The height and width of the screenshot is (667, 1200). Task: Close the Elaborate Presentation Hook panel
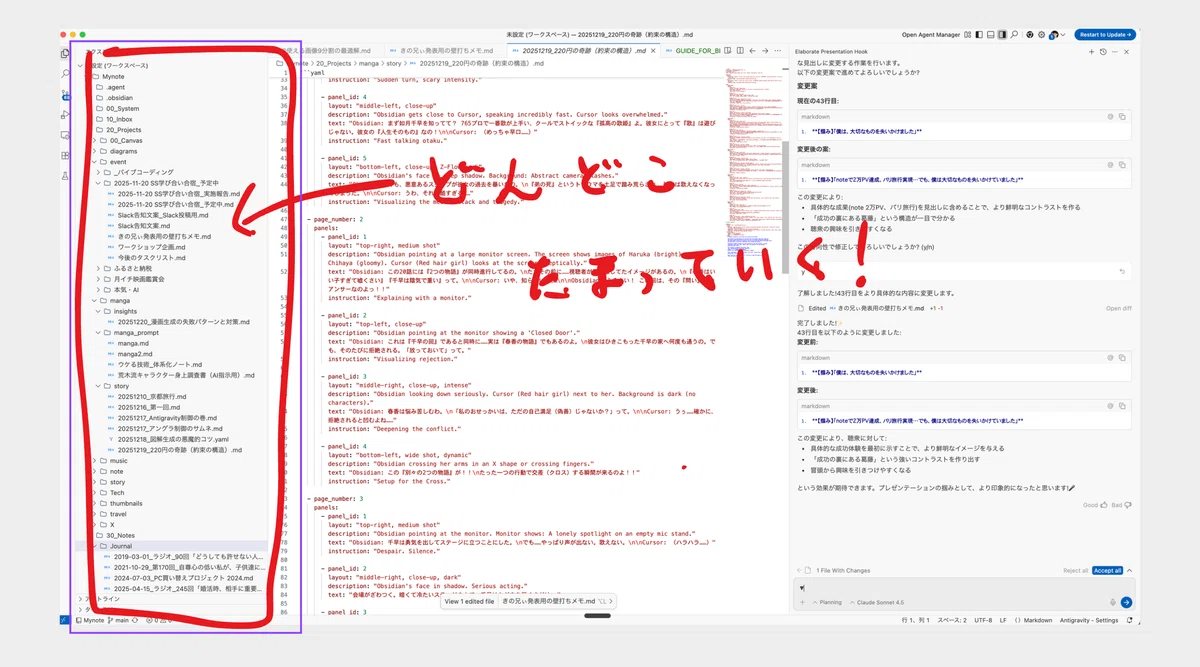[1126, 52]
